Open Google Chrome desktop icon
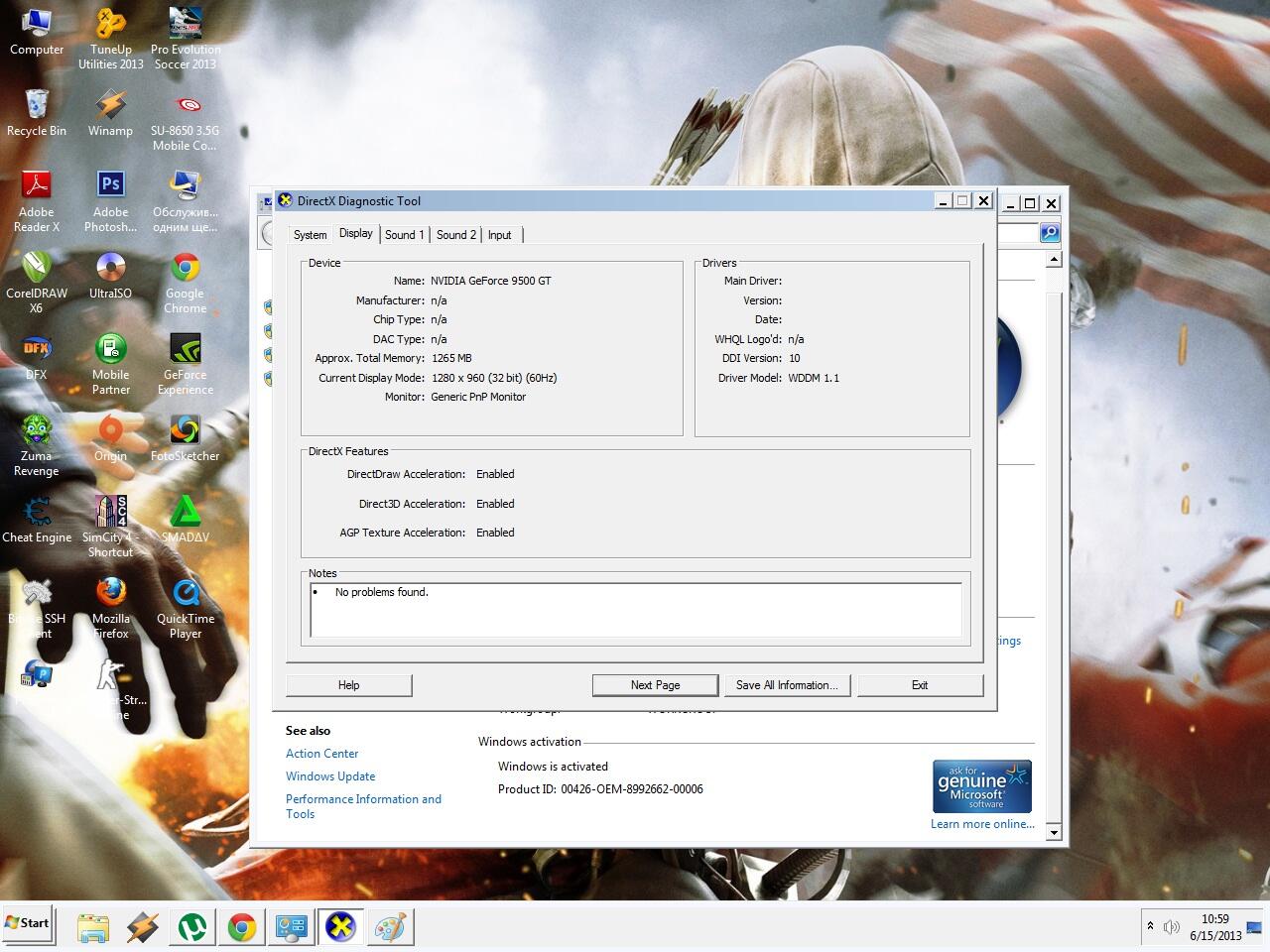This screenshot has height=952, width=1270. click(186, 282)
